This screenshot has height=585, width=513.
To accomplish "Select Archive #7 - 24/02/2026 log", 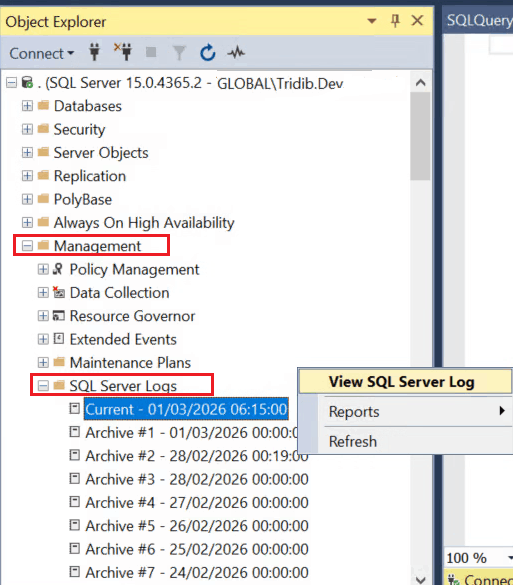I will pyautogui.click(x=197, y=573).
